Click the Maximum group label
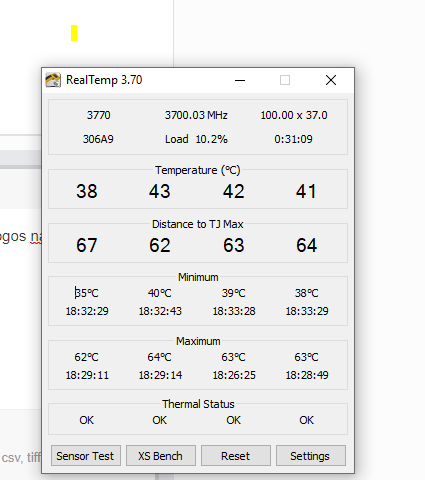Image resolution: width=425 pixels, height=480 pixels. [x=198, y=341]
